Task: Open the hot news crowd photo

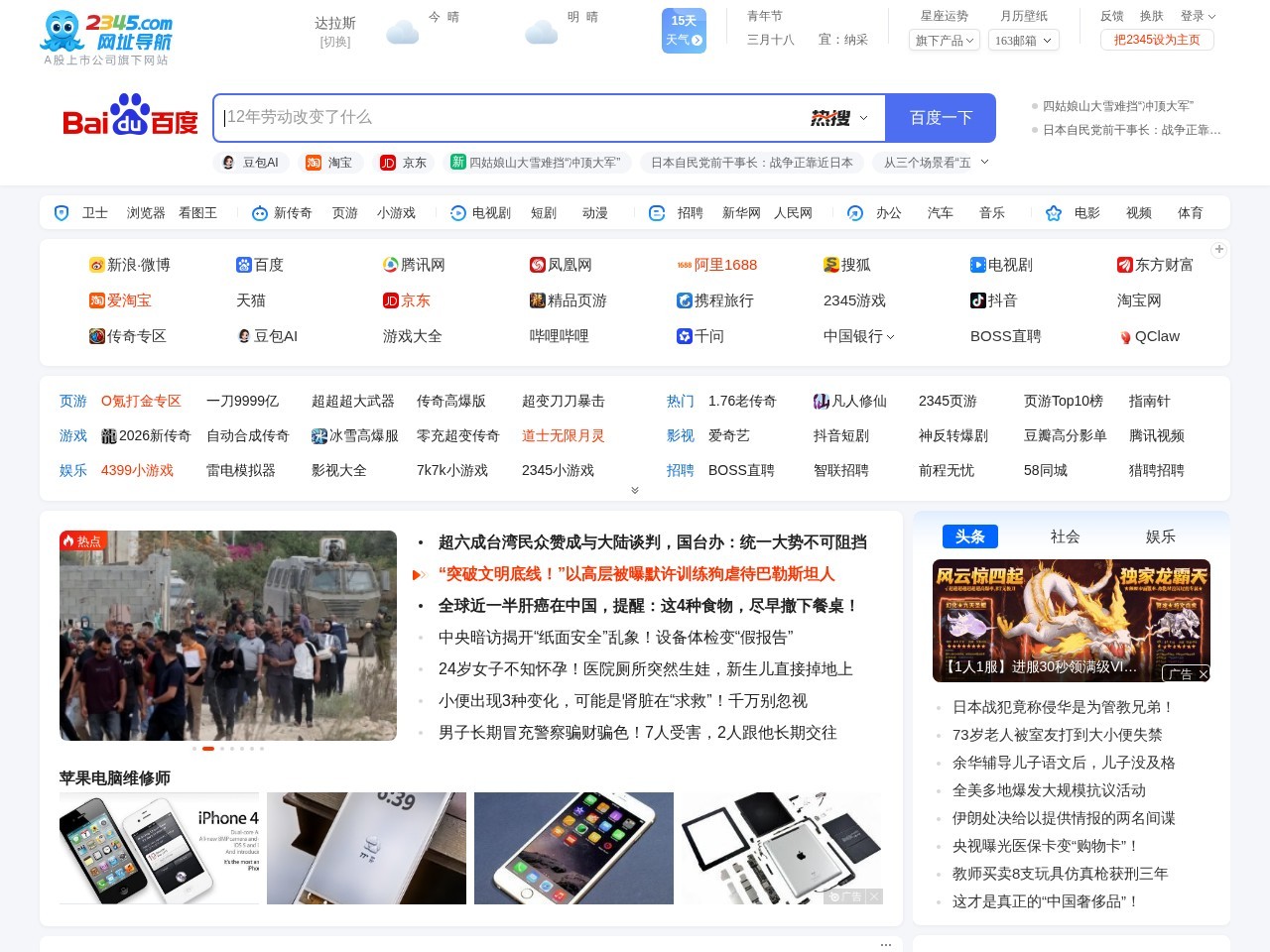Action: click(228, 636)
